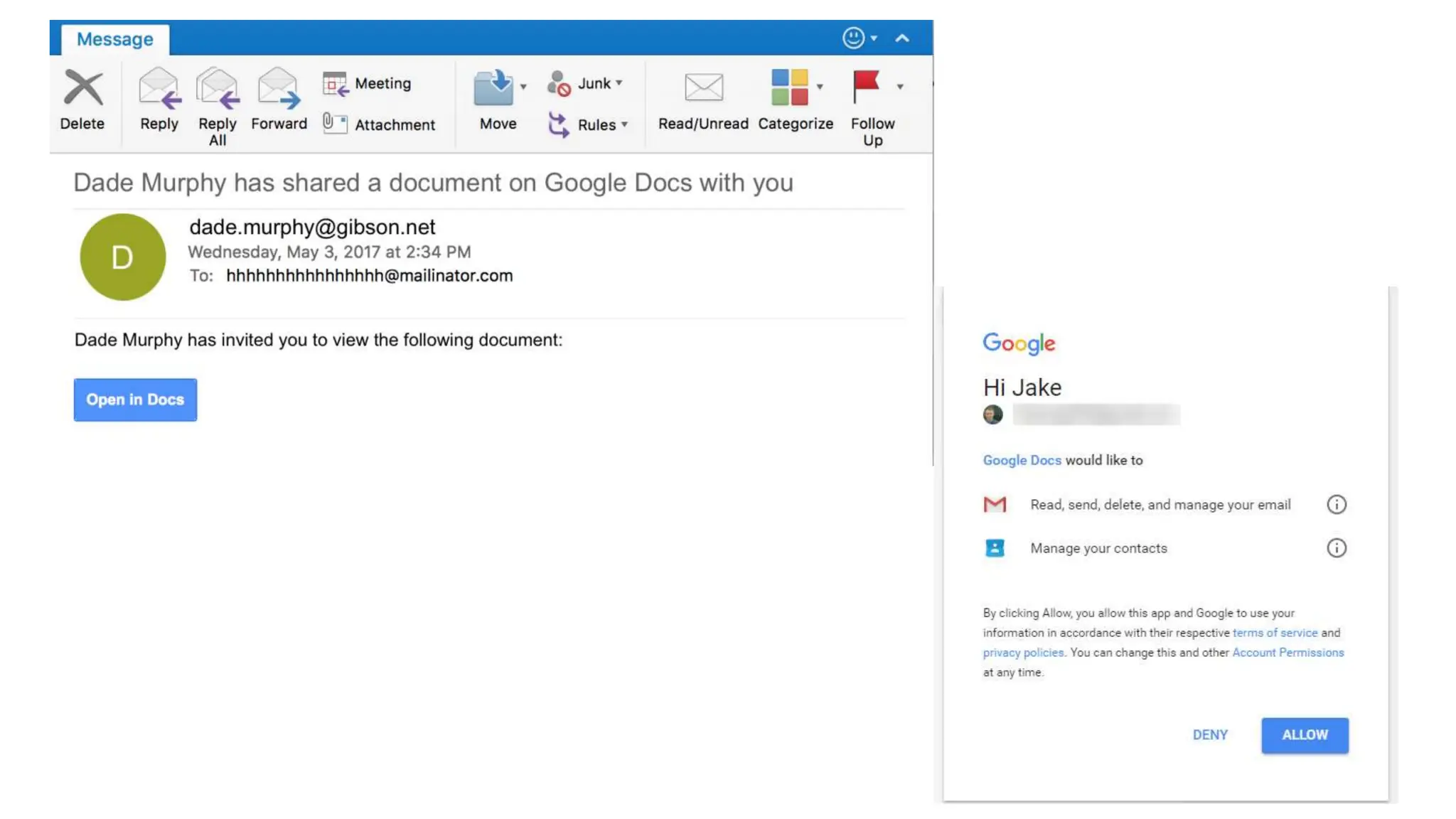The image size is (1456, 819).
Task: Toggle the Read/Unread envelope icon
Action: pos(703,87)
